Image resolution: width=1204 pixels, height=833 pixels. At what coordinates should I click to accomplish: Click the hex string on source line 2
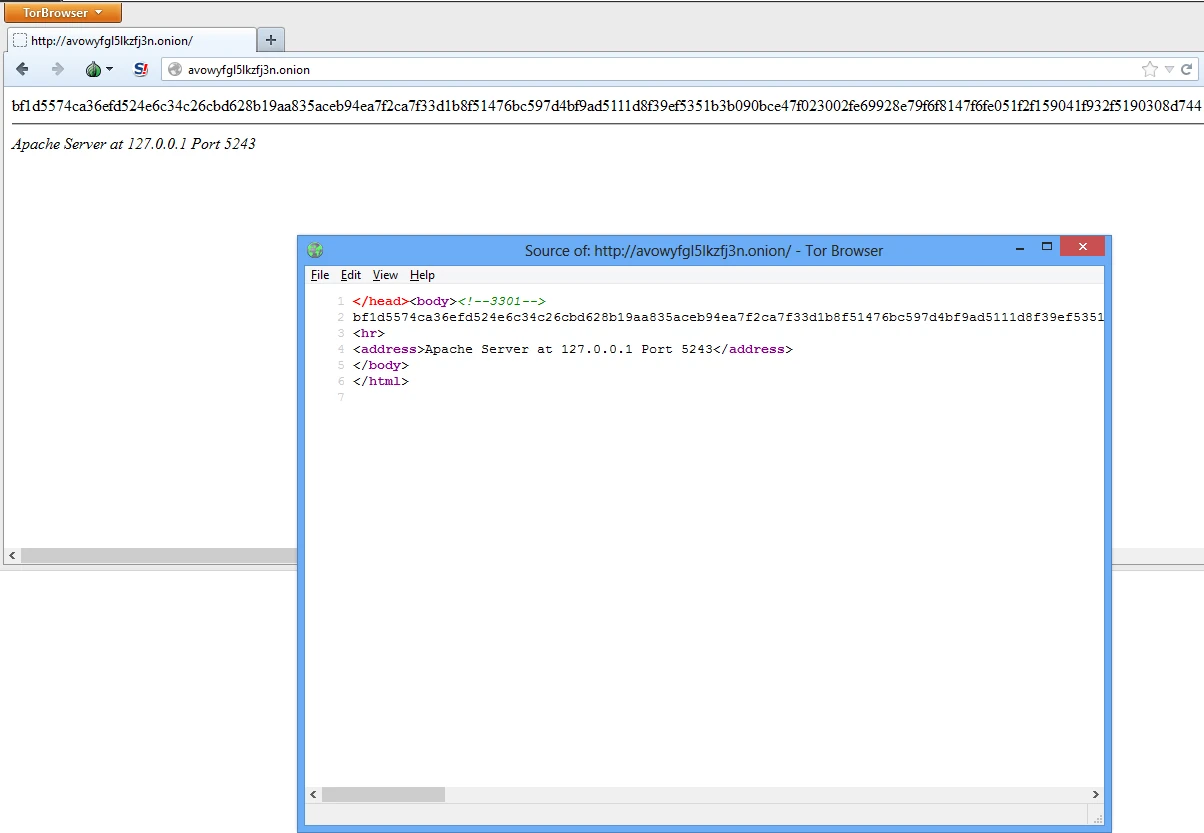click(x=728, y=317)
